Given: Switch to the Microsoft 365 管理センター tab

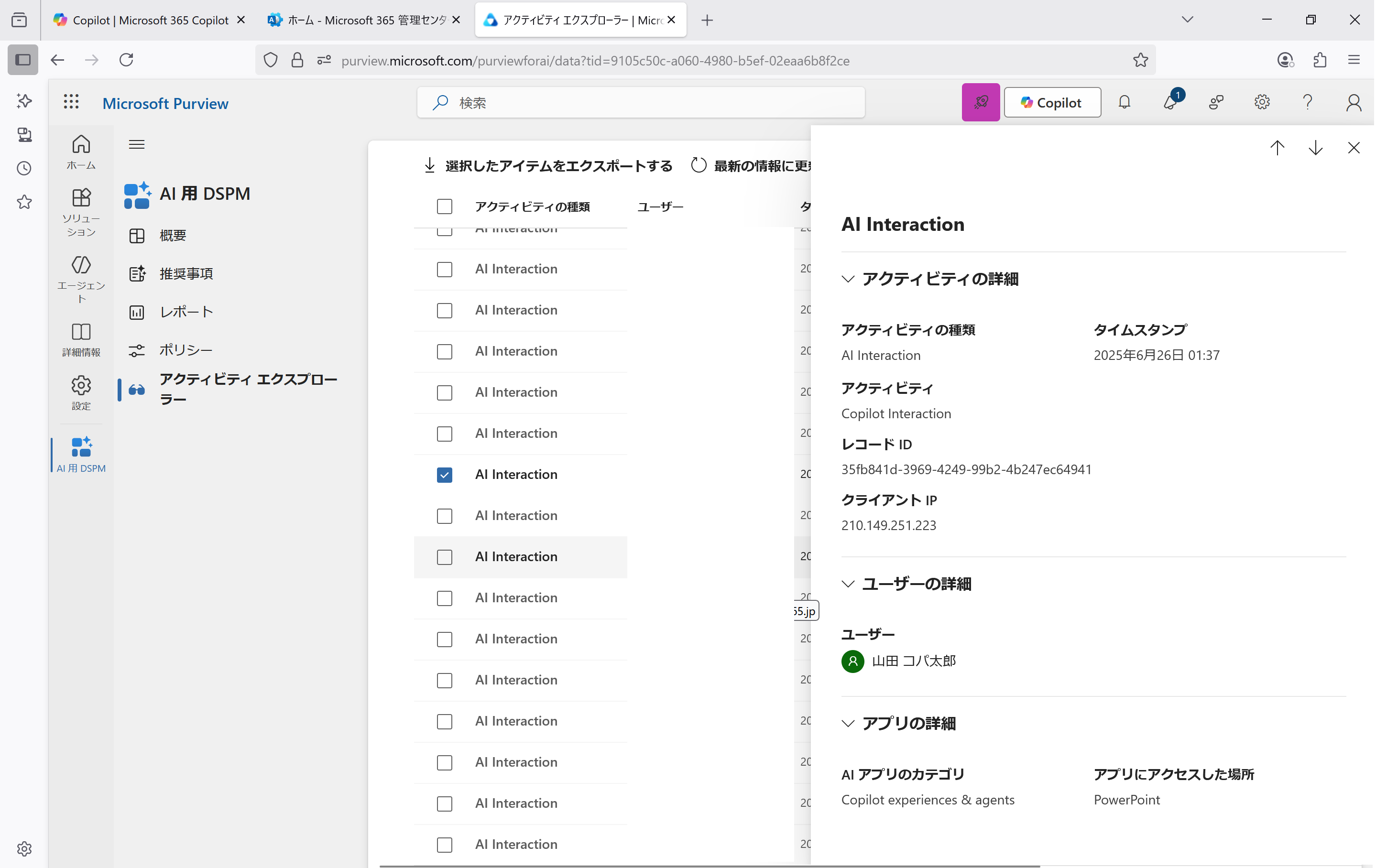Looking at the screenshot, I should [354, 20].
